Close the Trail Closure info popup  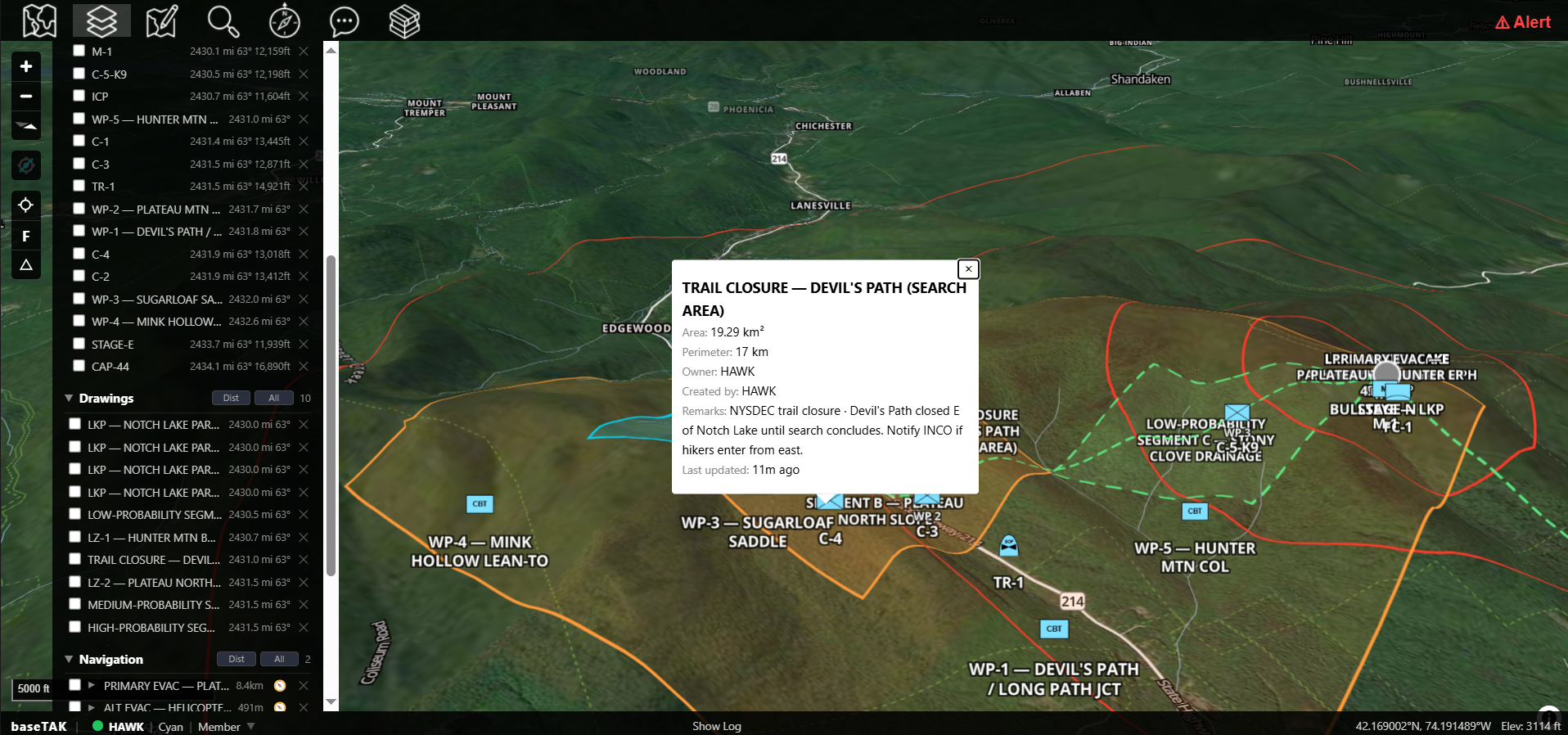[x=968, y=268]
